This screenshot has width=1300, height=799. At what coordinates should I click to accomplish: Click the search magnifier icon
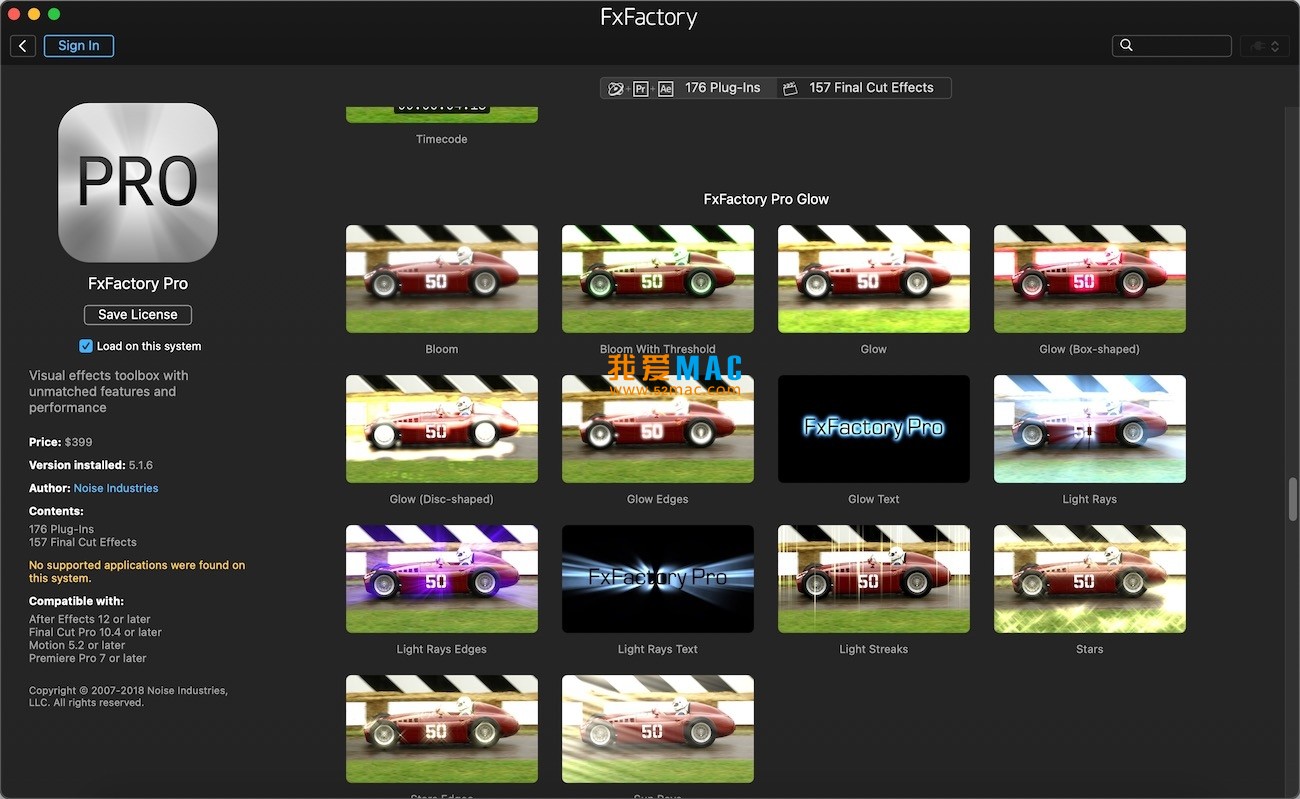1126,46
